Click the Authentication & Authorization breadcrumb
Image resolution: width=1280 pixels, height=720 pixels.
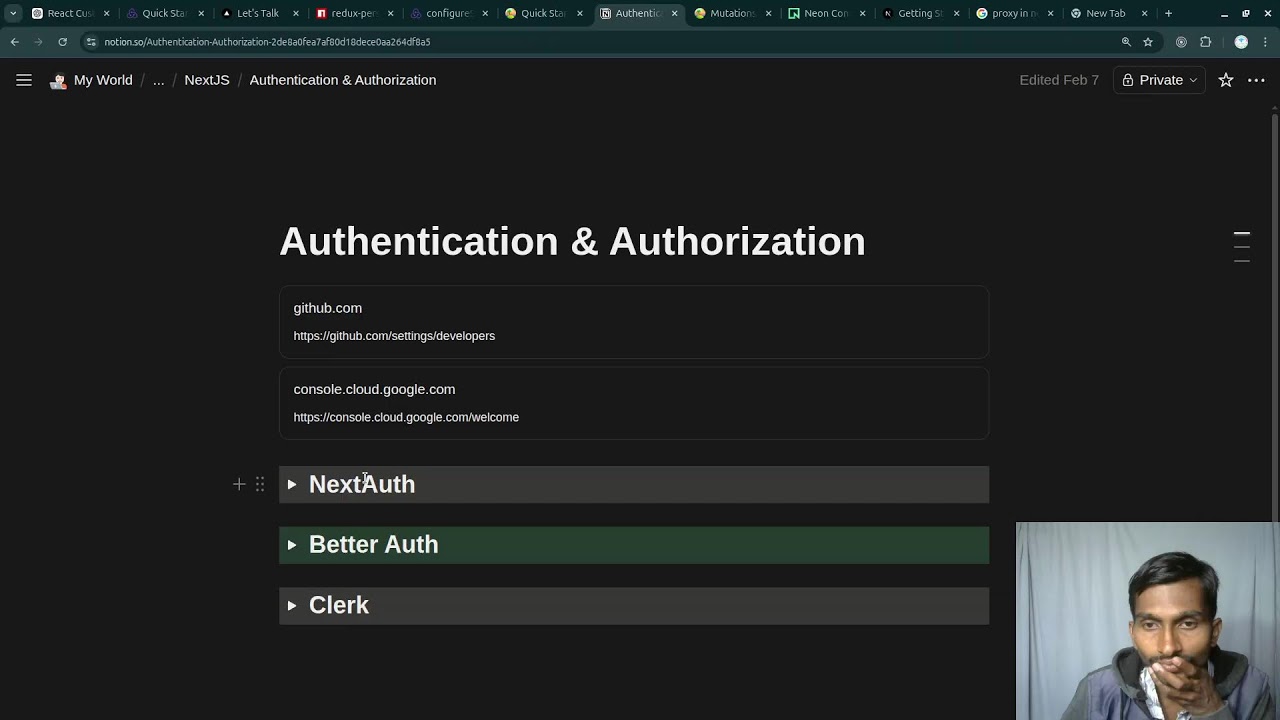click(x=343, y=80)
